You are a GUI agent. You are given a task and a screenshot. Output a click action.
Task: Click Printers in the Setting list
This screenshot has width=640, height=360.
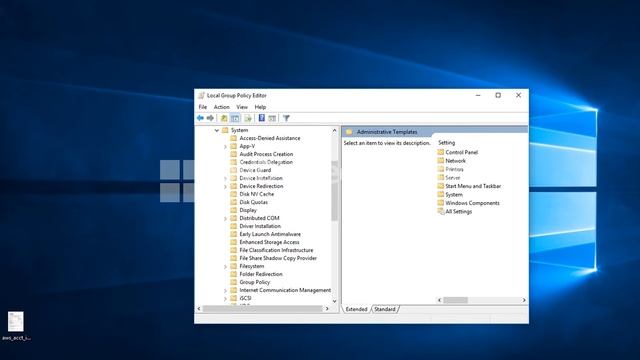pos(454,169)
